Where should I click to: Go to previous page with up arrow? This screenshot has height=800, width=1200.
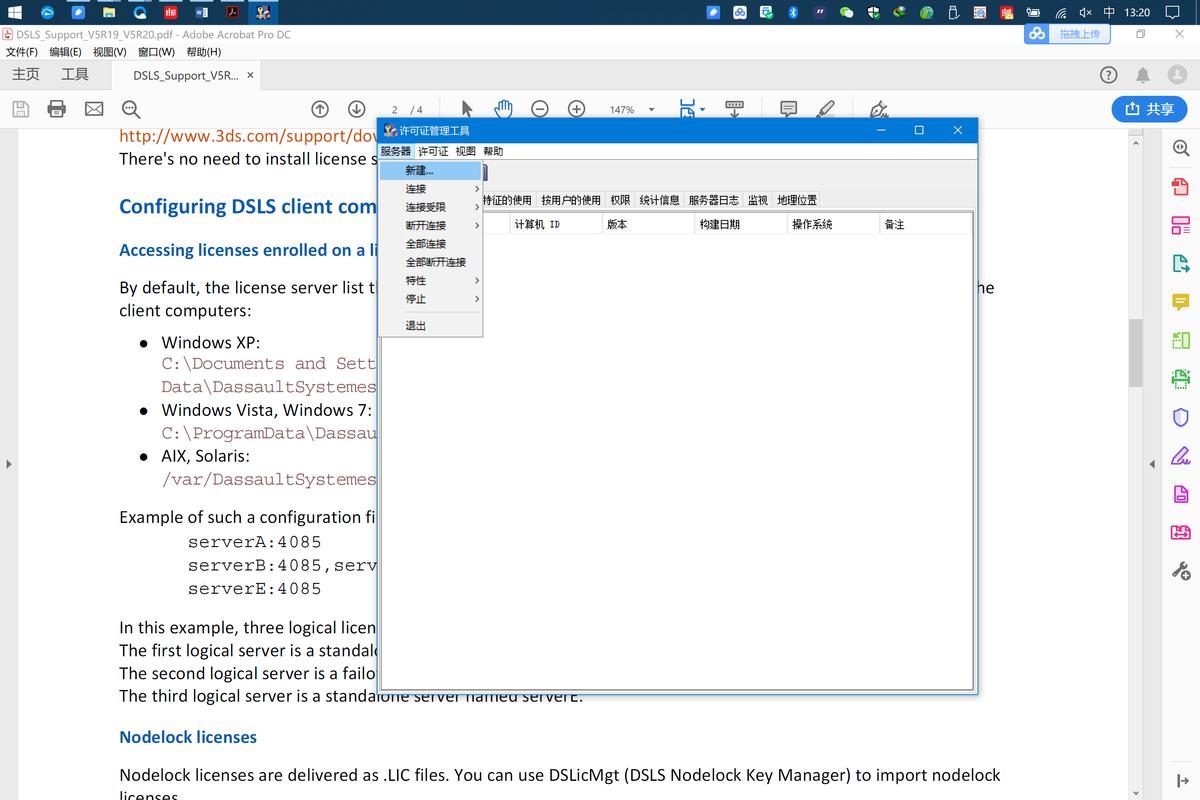320,109
